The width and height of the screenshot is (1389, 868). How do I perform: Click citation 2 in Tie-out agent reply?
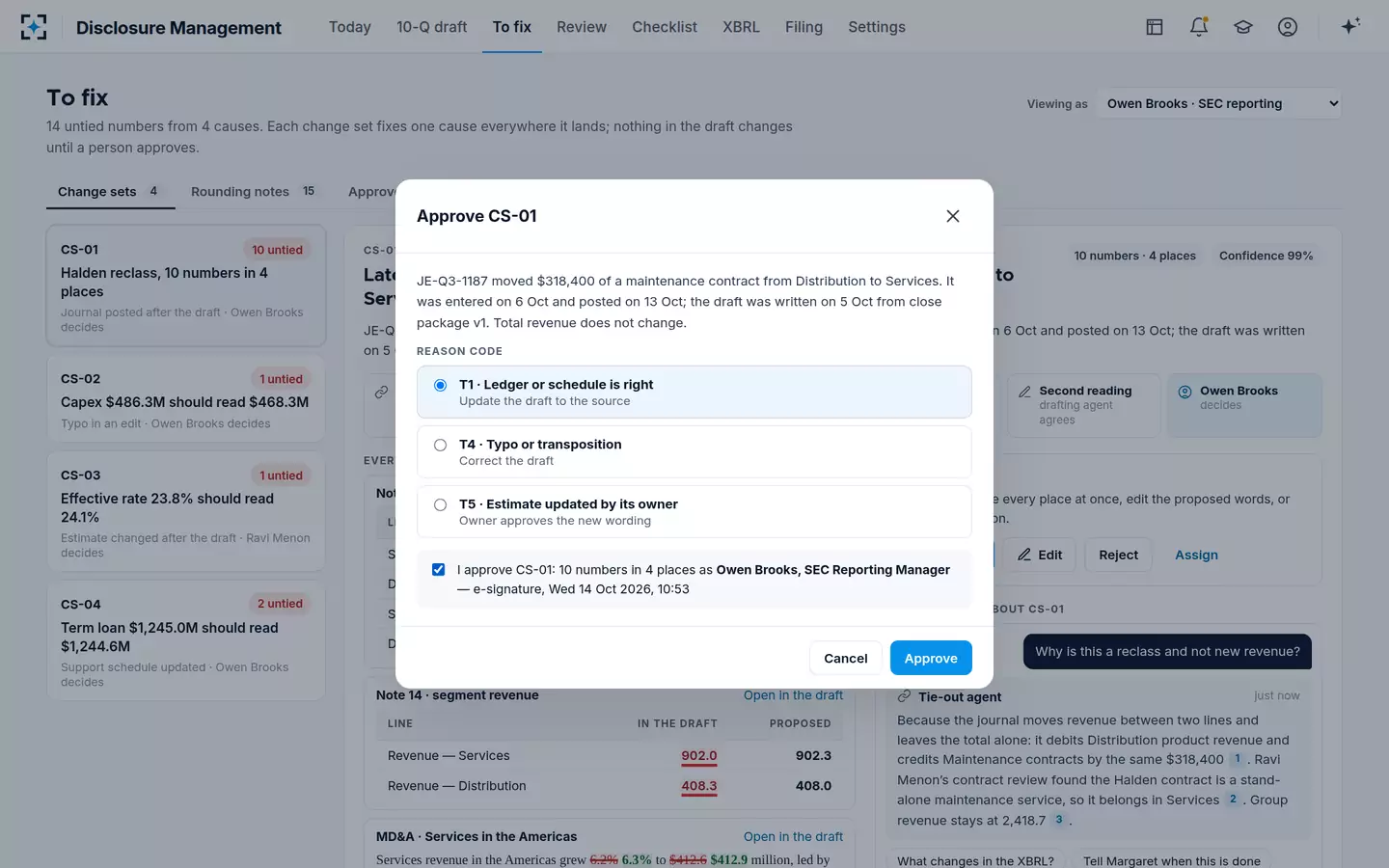pyautogui.click(x=1233, y=800)
